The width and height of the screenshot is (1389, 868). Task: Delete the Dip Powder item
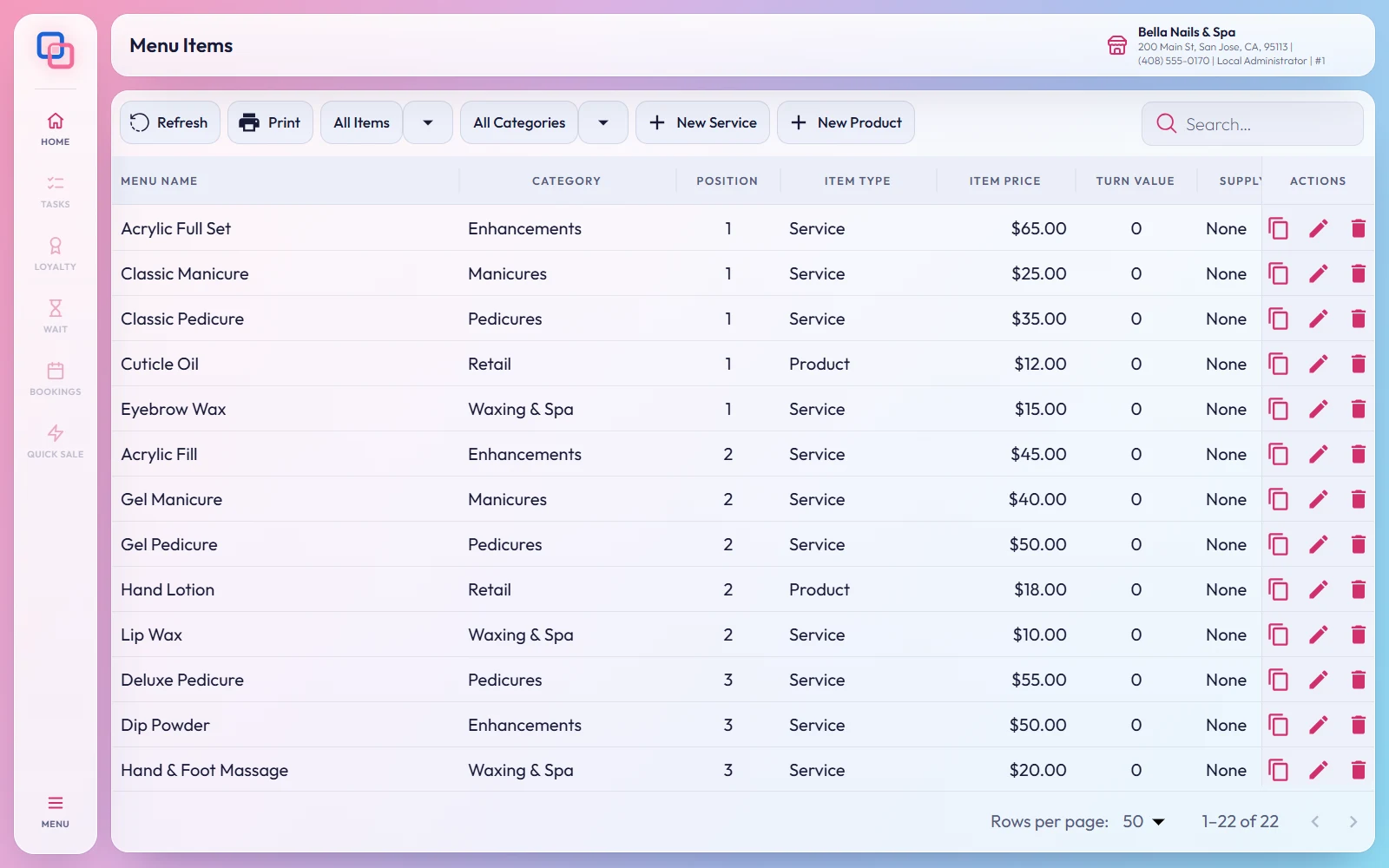point(1359,725)
